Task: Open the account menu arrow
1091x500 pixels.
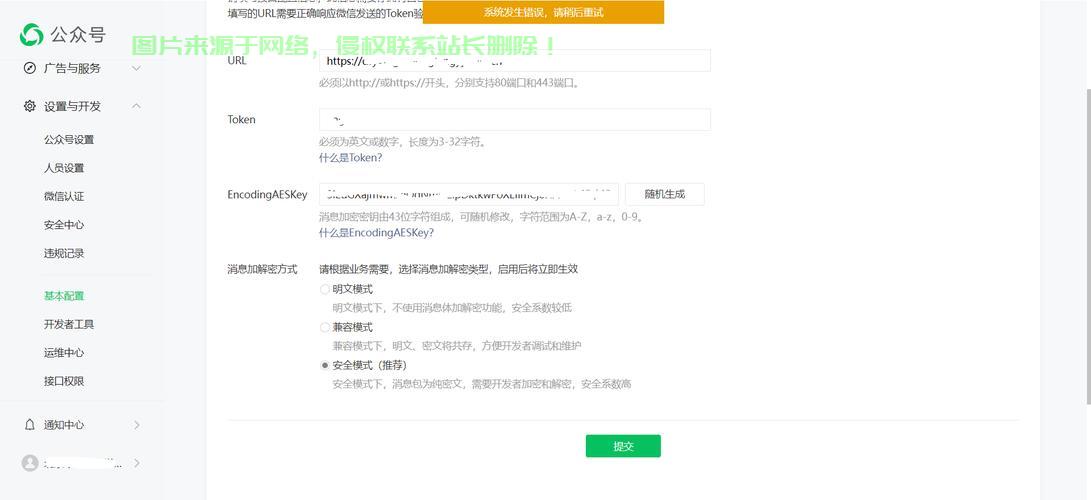Action: coord(136,463)
